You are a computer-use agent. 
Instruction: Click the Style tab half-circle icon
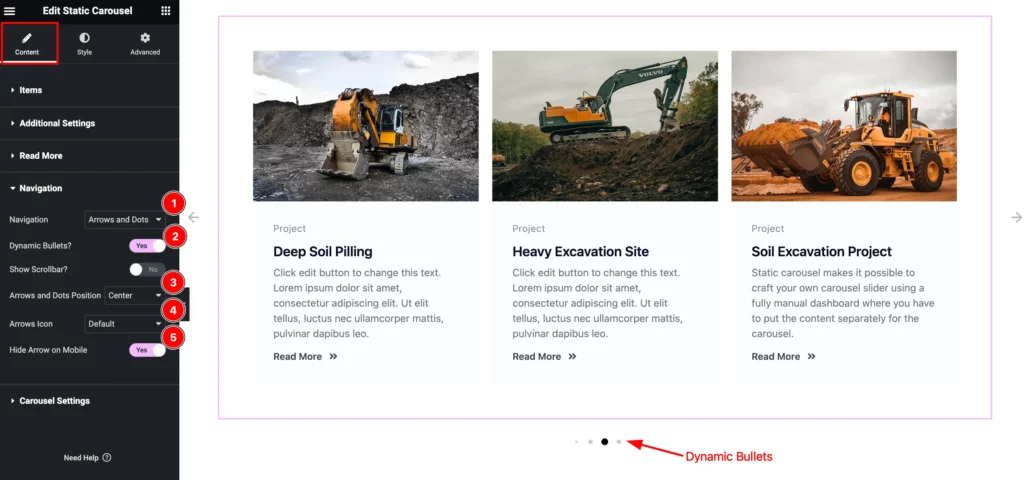coord(84,39)
